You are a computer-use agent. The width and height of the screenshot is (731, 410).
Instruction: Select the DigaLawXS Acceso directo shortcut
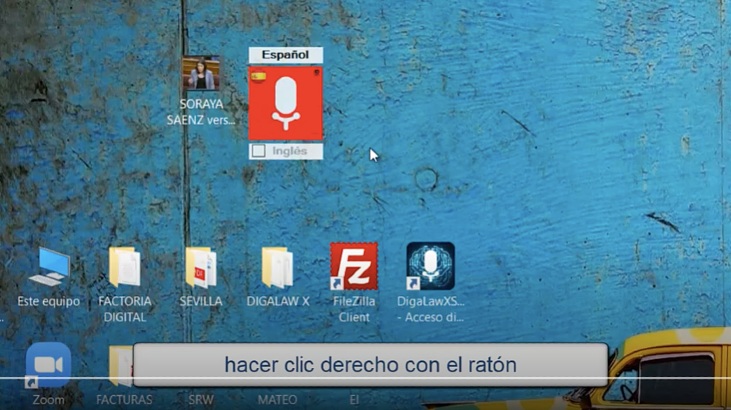(430, 266)
